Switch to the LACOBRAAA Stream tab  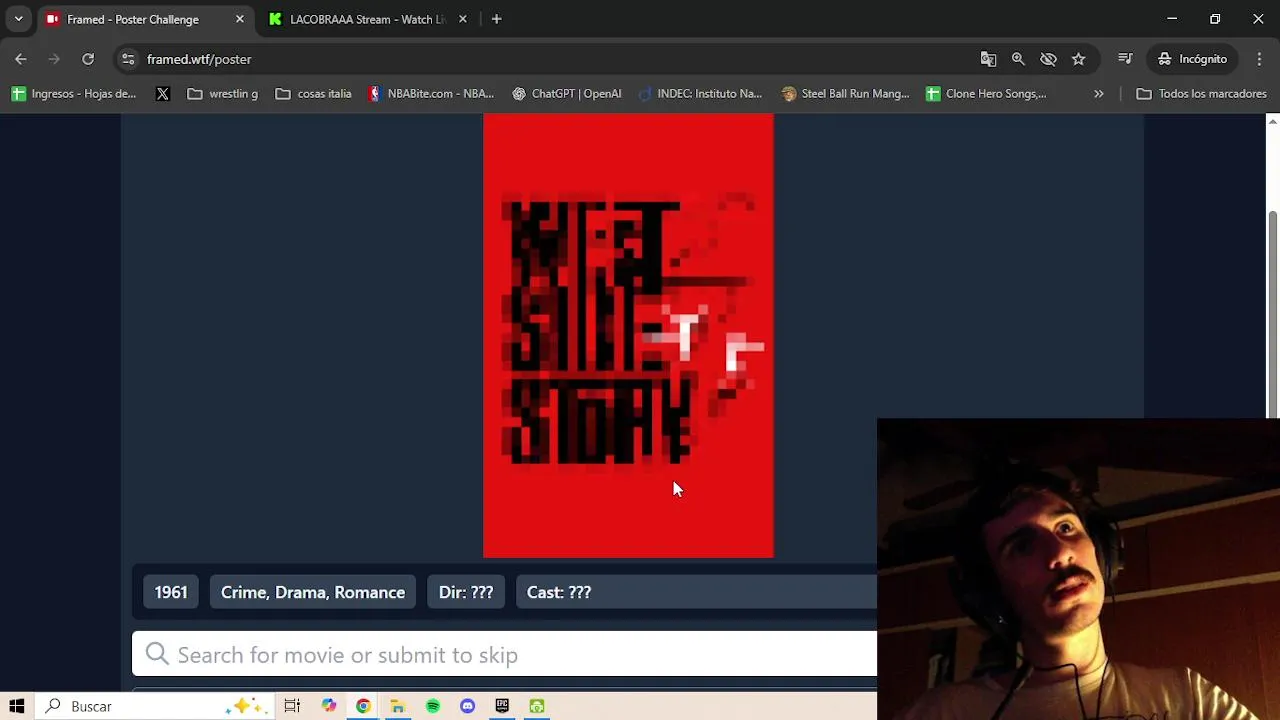[x=367, y=19]
